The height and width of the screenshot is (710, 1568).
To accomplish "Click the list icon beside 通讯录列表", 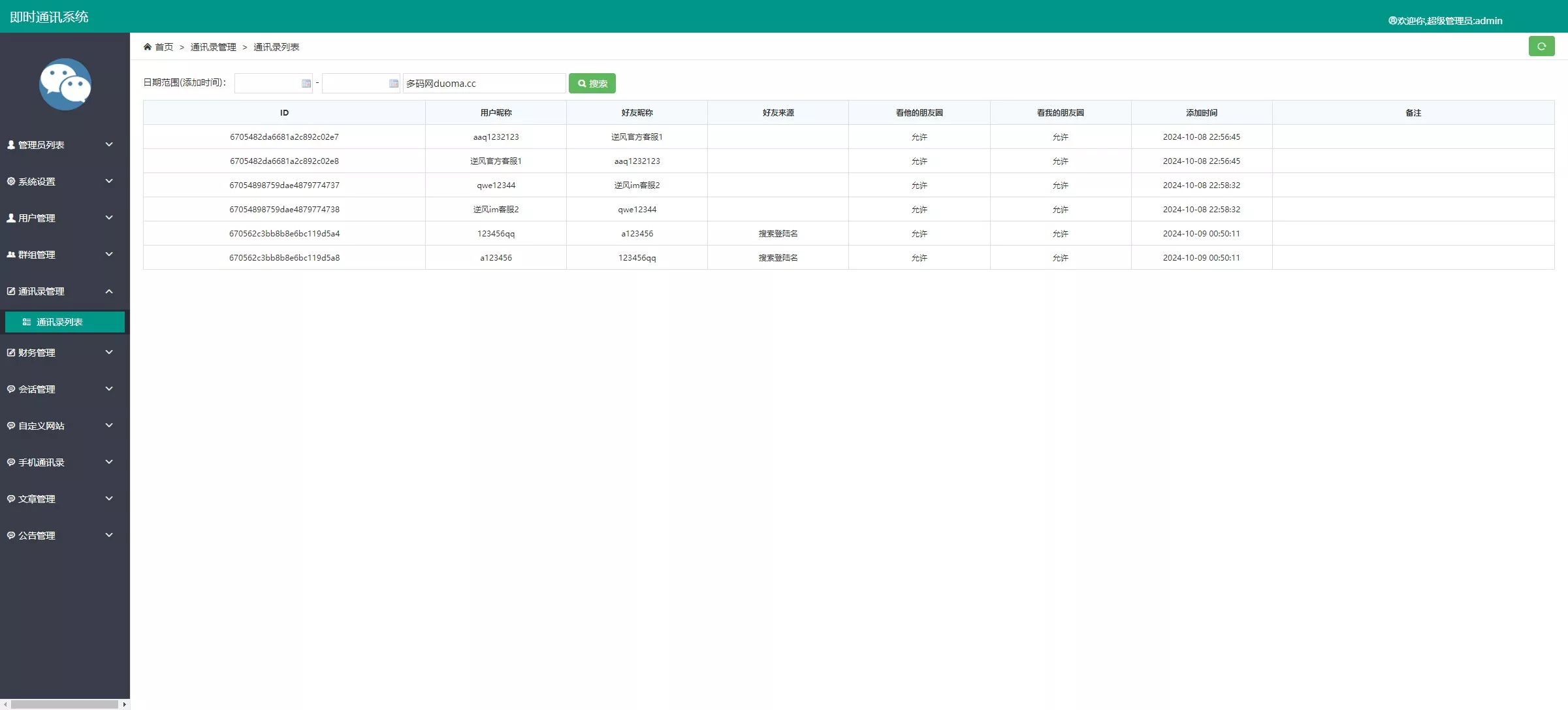I will click(27, 322).
